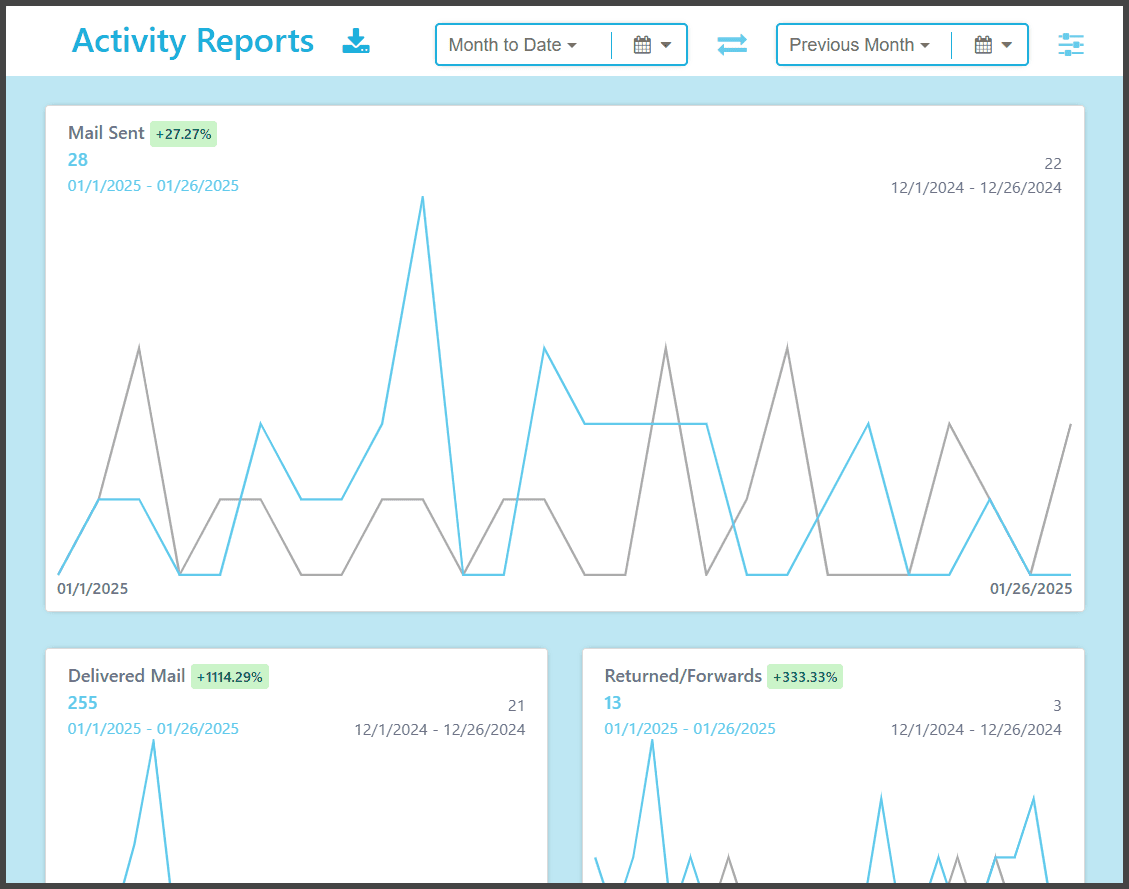Expand the Month to Date dropdown
Image resolution: width=1129 pixels, height=889 pixels.
point(513,45)
